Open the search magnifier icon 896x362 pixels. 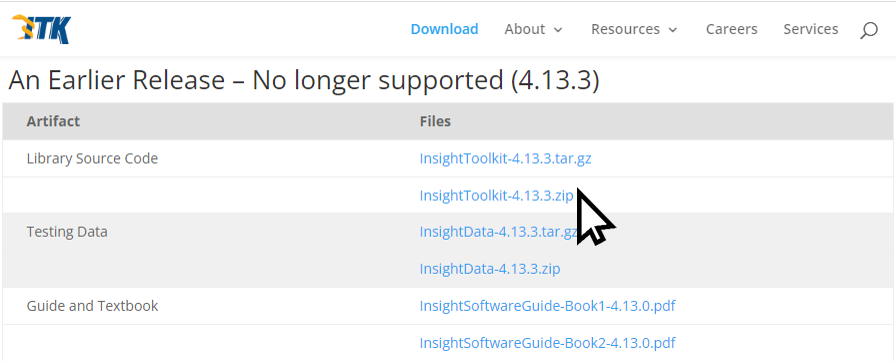tap(869, 30)
